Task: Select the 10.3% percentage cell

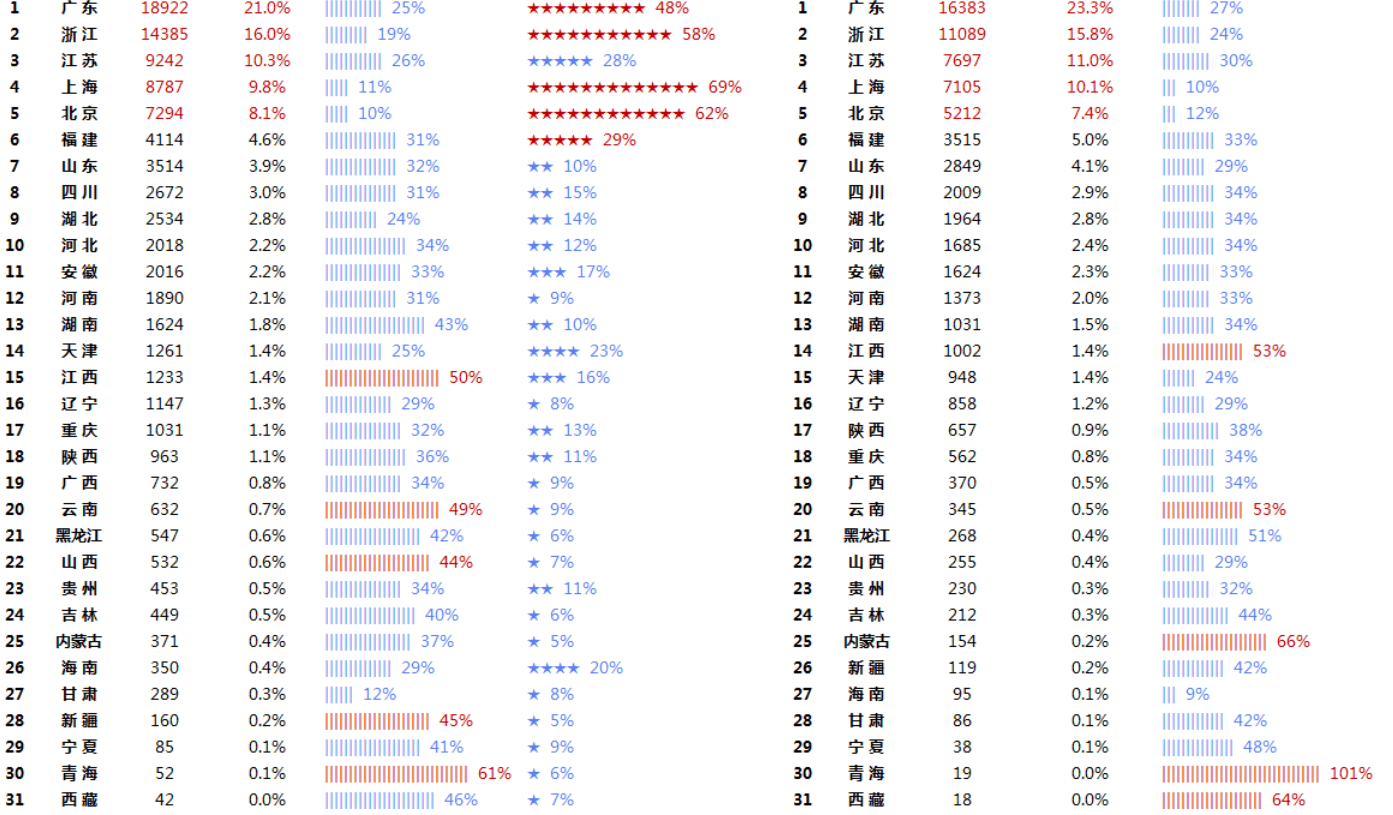Action: [267, 61]
